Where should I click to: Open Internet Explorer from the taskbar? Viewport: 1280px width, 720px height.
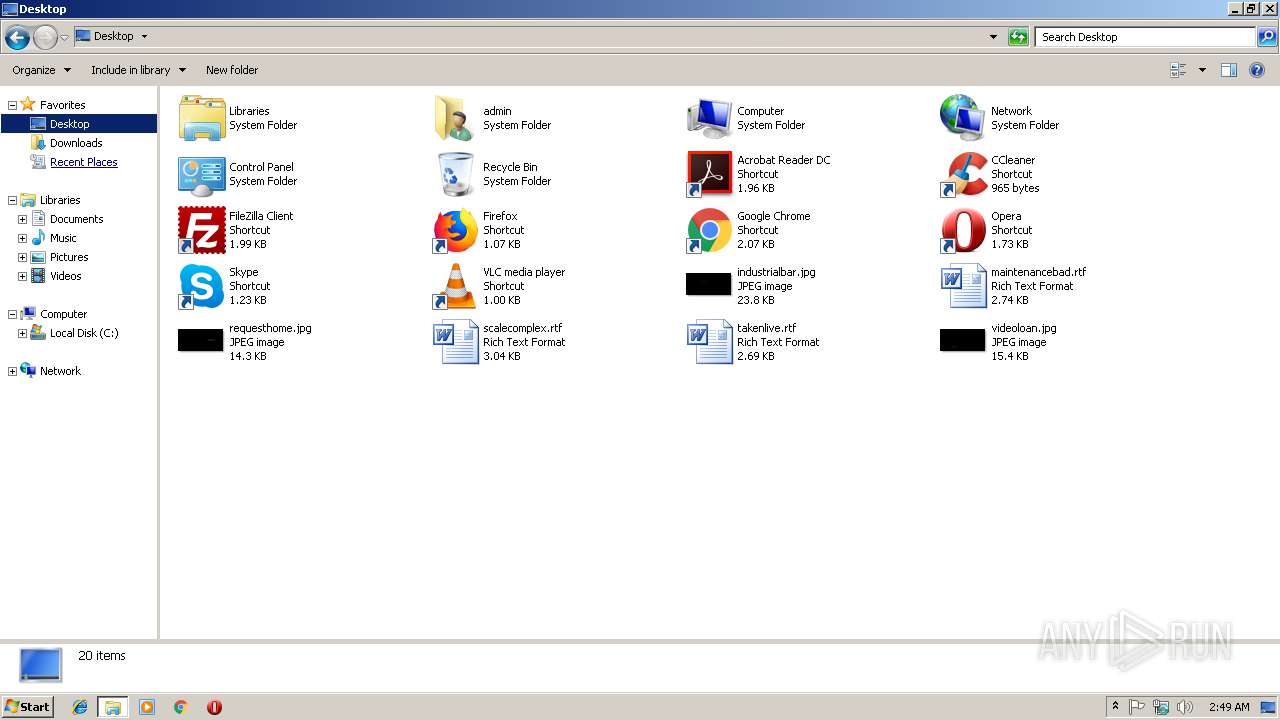coord(80,707)
